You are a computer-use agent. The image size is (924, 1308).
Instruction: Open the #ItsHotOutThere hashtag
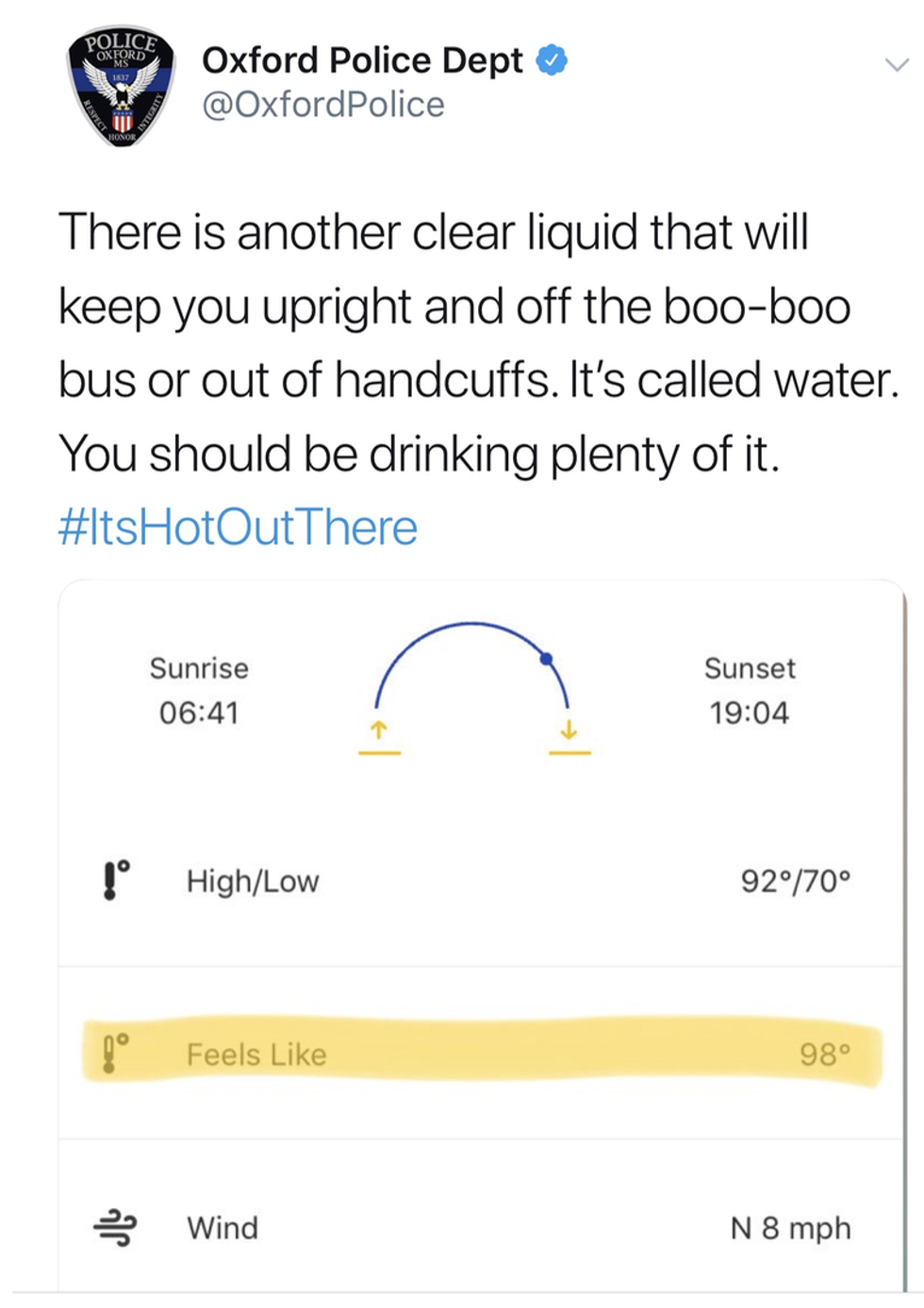[x=238, y=526]
